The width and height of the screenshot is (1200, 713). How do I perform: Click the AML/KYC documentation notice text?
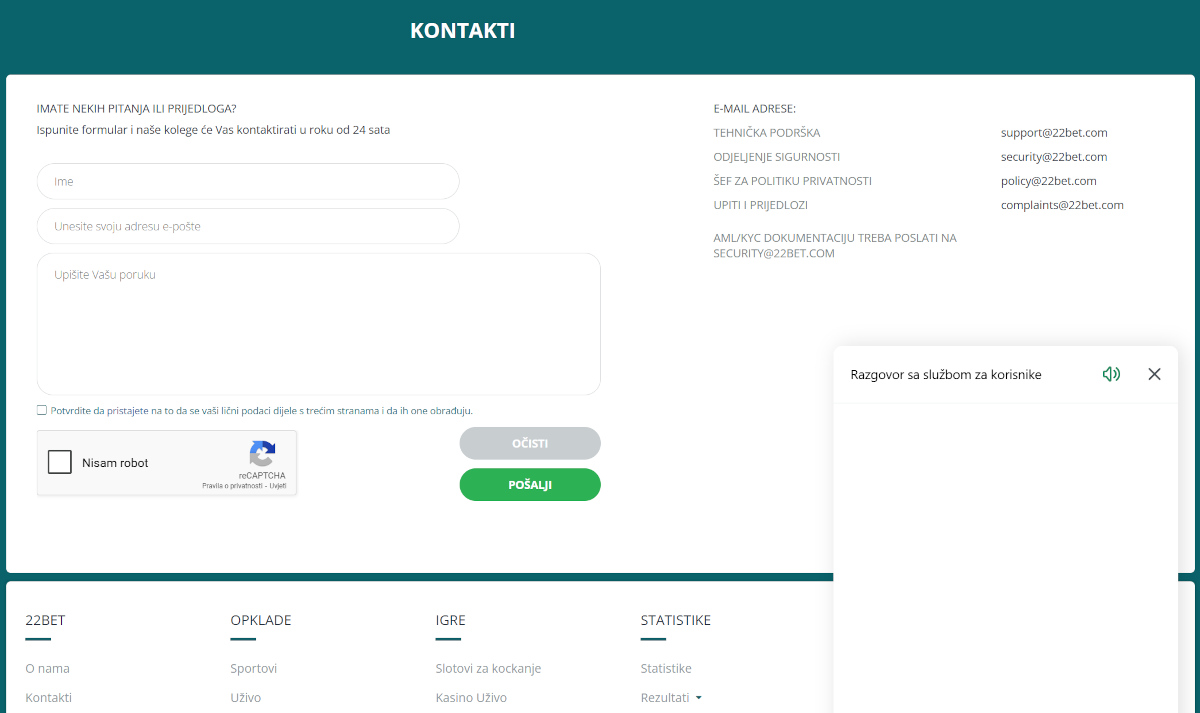tap(835, 246)
